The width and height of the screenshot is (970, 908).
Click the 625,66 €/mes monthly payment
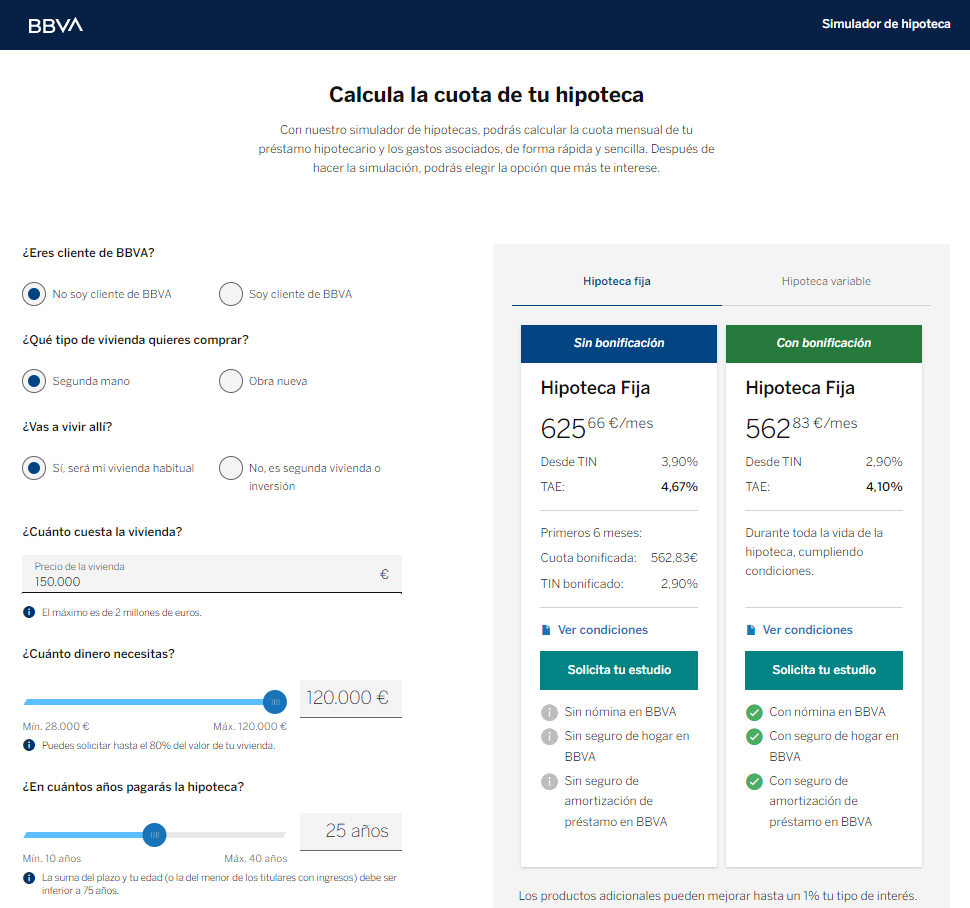tap(596, 427)
